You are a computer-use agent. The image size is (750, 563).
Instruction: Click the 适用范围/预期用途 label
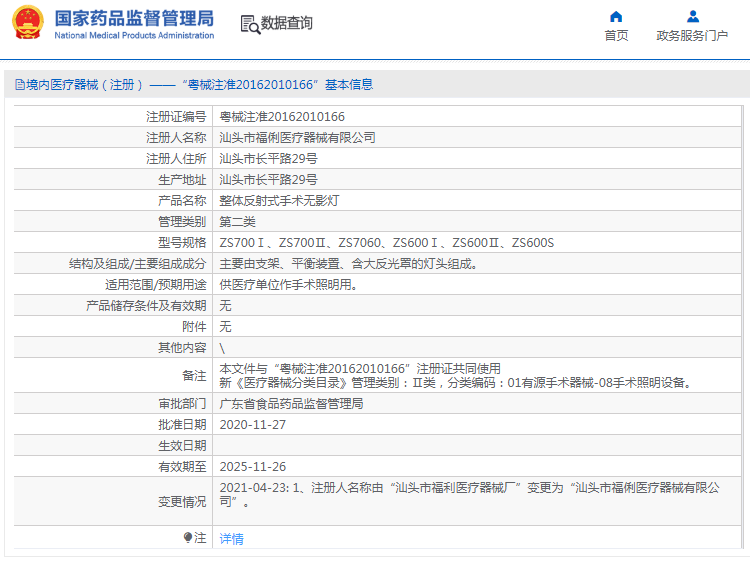pos(155,285)
